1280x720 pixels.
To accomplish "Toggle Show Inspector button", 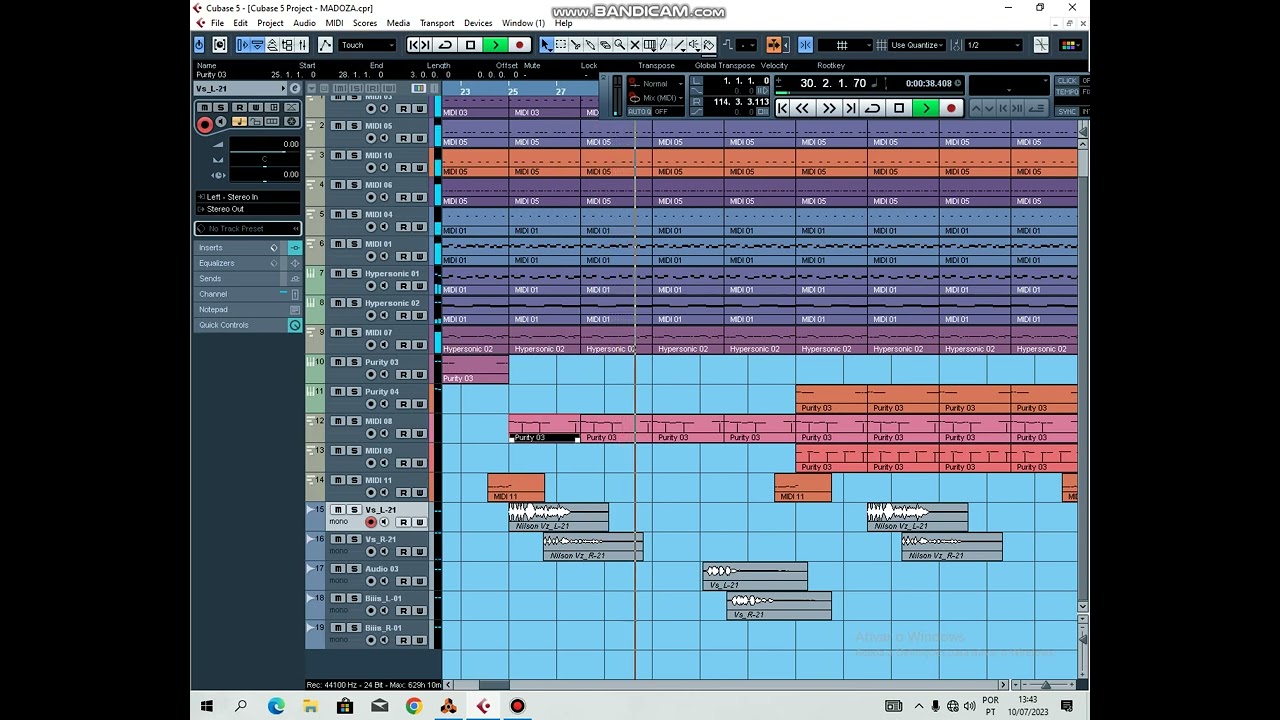I will pos(243,45).
